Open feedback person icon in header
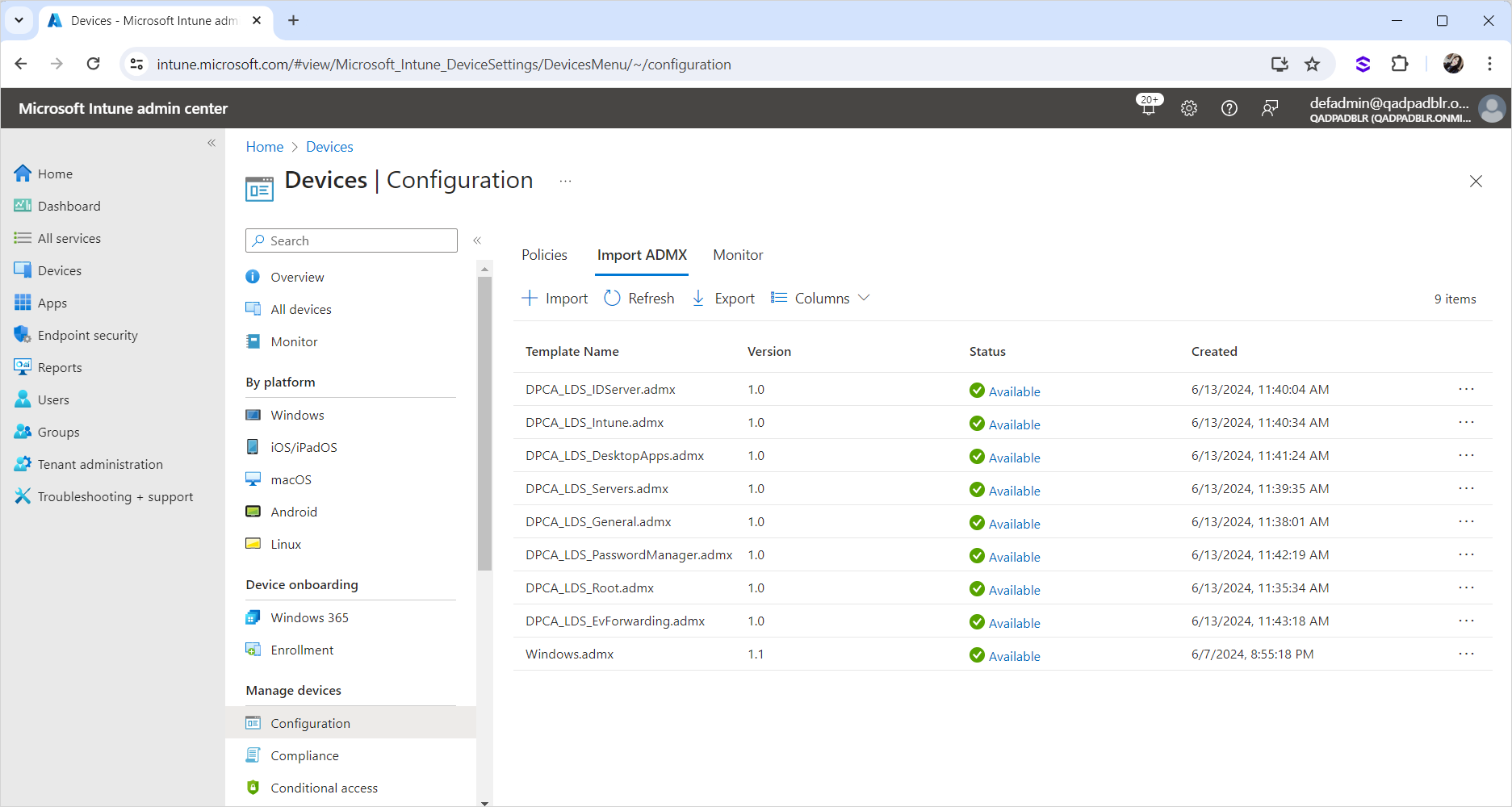 click(1270, 108)
